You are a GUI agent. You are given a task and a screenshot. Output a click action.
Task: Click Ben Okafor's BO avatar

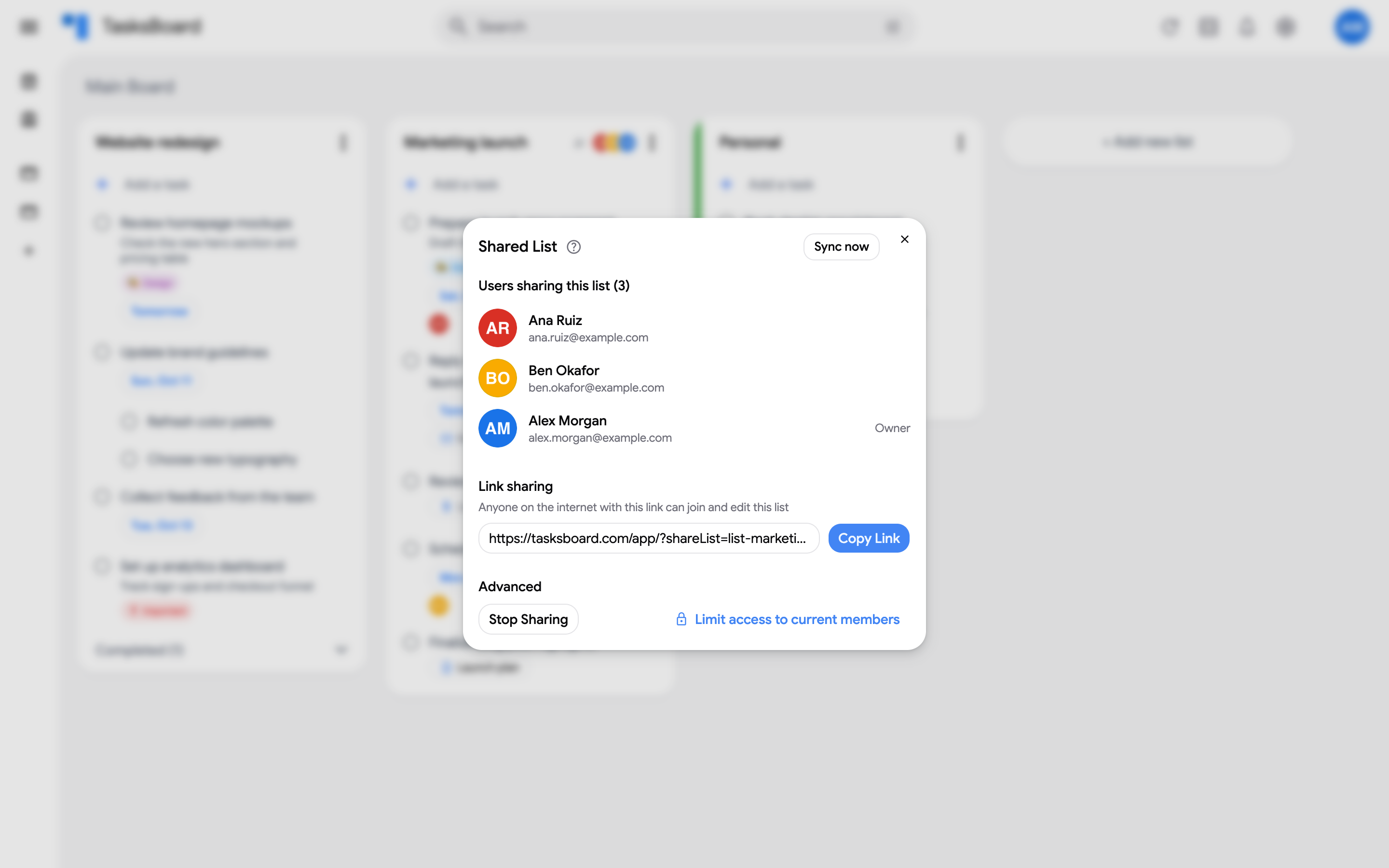(498, 379)
